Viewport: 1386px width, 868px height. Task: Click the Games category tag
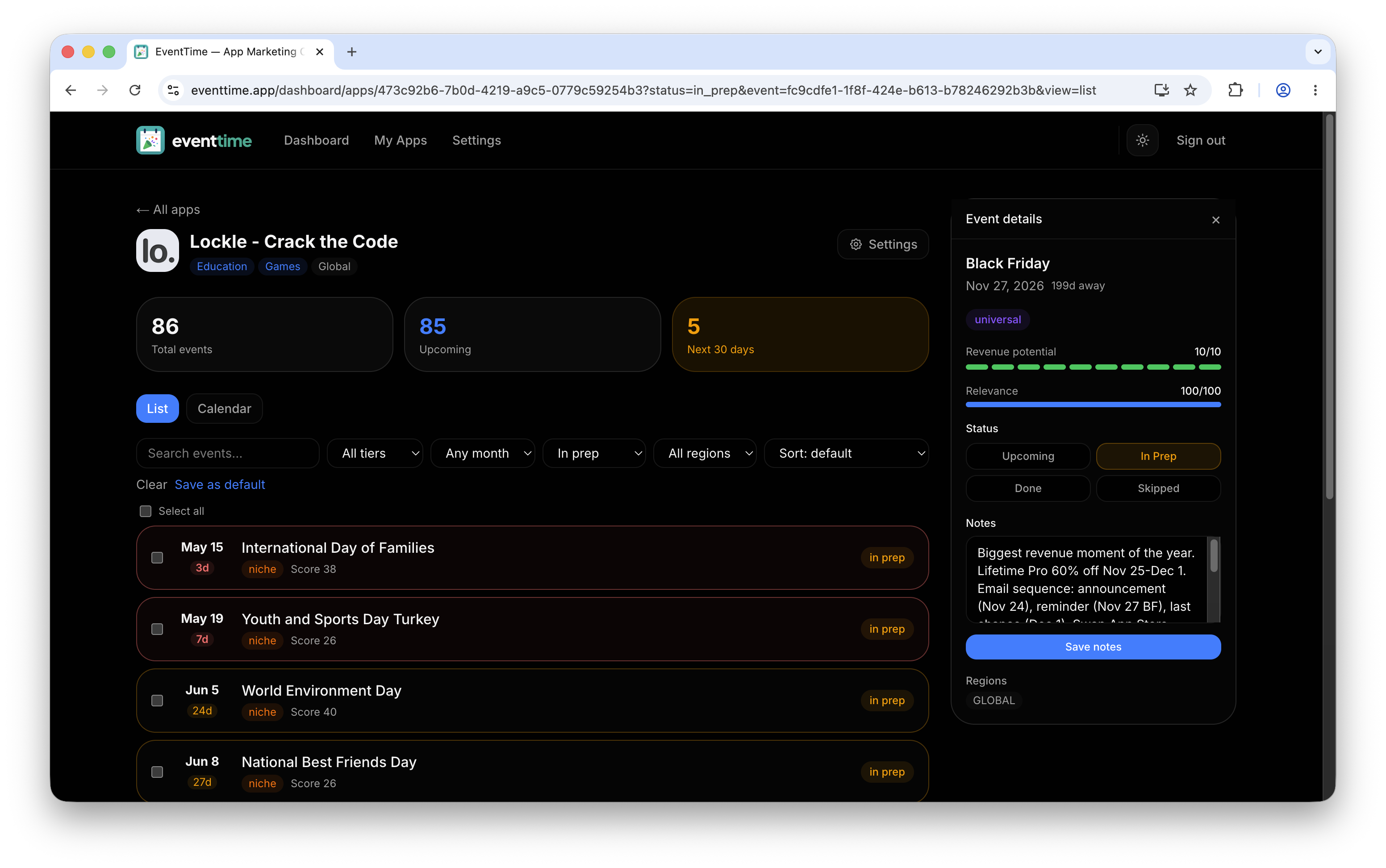[x=282, y=267]
